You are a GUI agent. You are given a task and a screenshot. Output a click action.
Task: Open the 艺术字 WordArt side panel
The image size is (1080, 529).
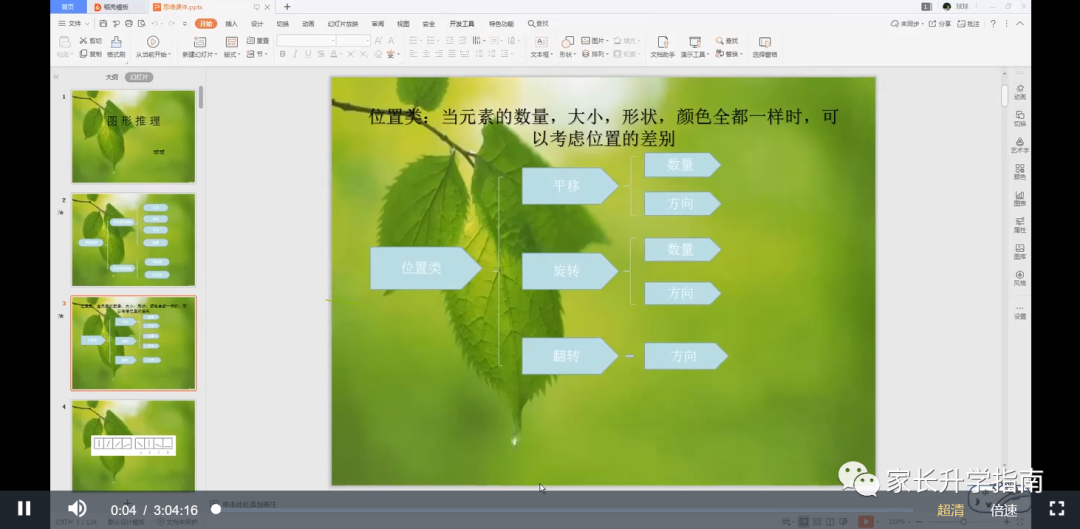pyautogui.click(x=1019, y=145)
